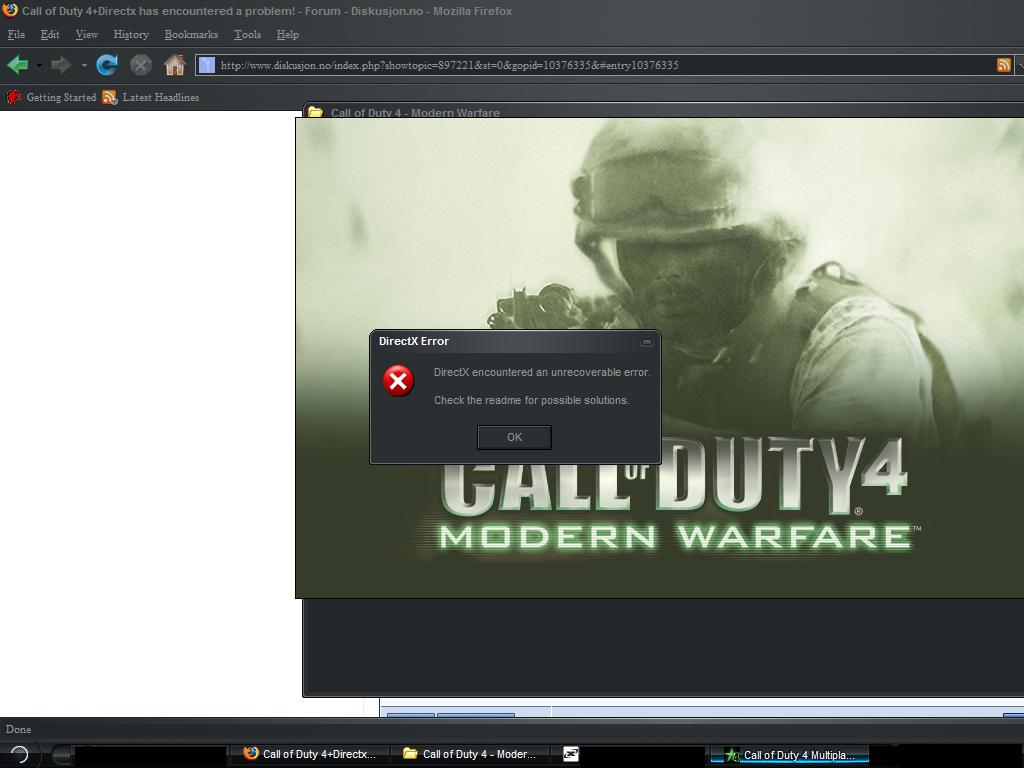This screenshot has height=768, width=1024.
Task: Click the DirectX Error dialog title bar button
Action: 646,342
